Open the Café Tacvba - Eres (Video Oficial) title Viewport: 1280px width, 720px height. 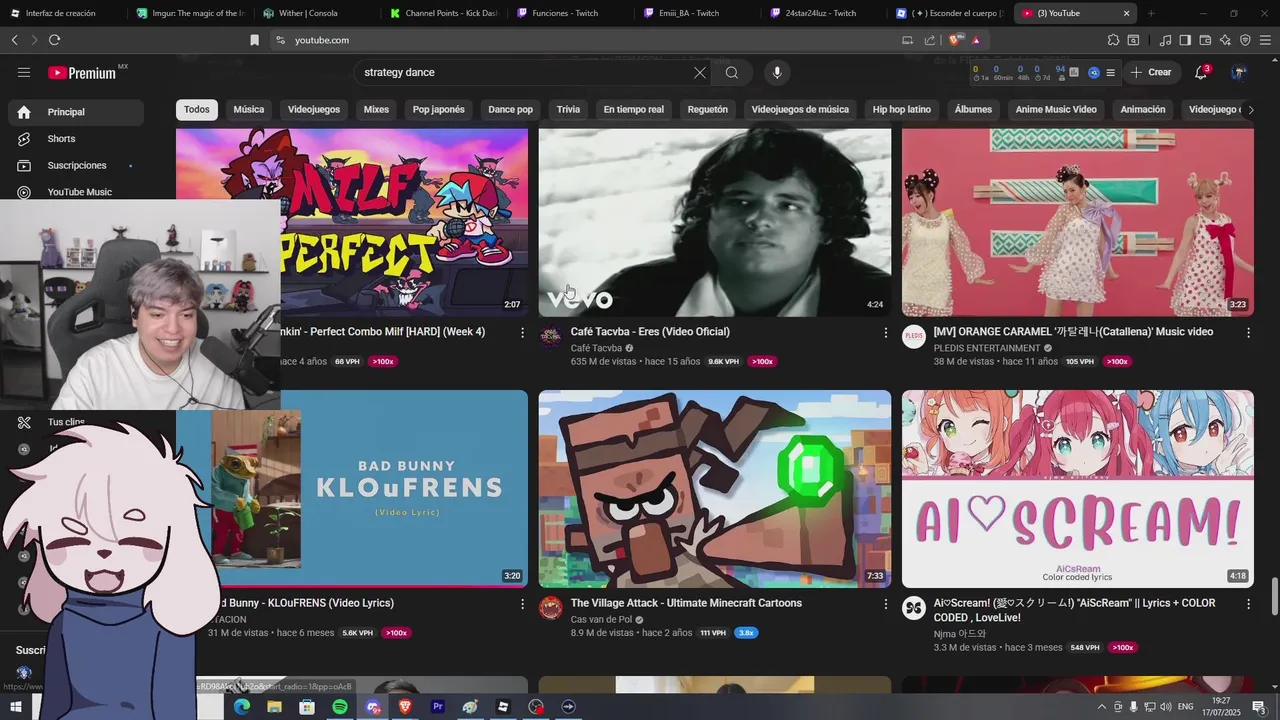click(x=650, y=332)
